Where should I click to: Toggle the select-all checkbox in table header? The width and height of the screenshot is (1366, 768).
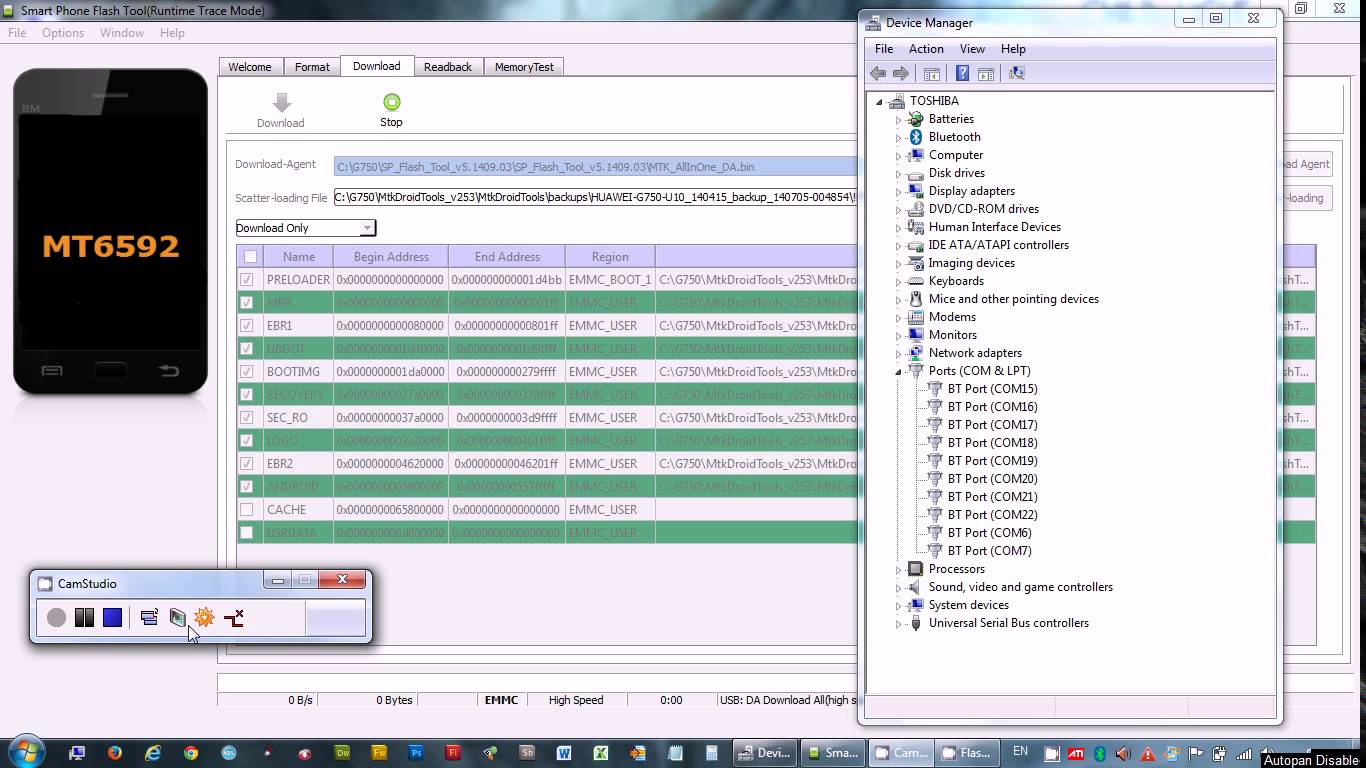click(x=250, y=257)
